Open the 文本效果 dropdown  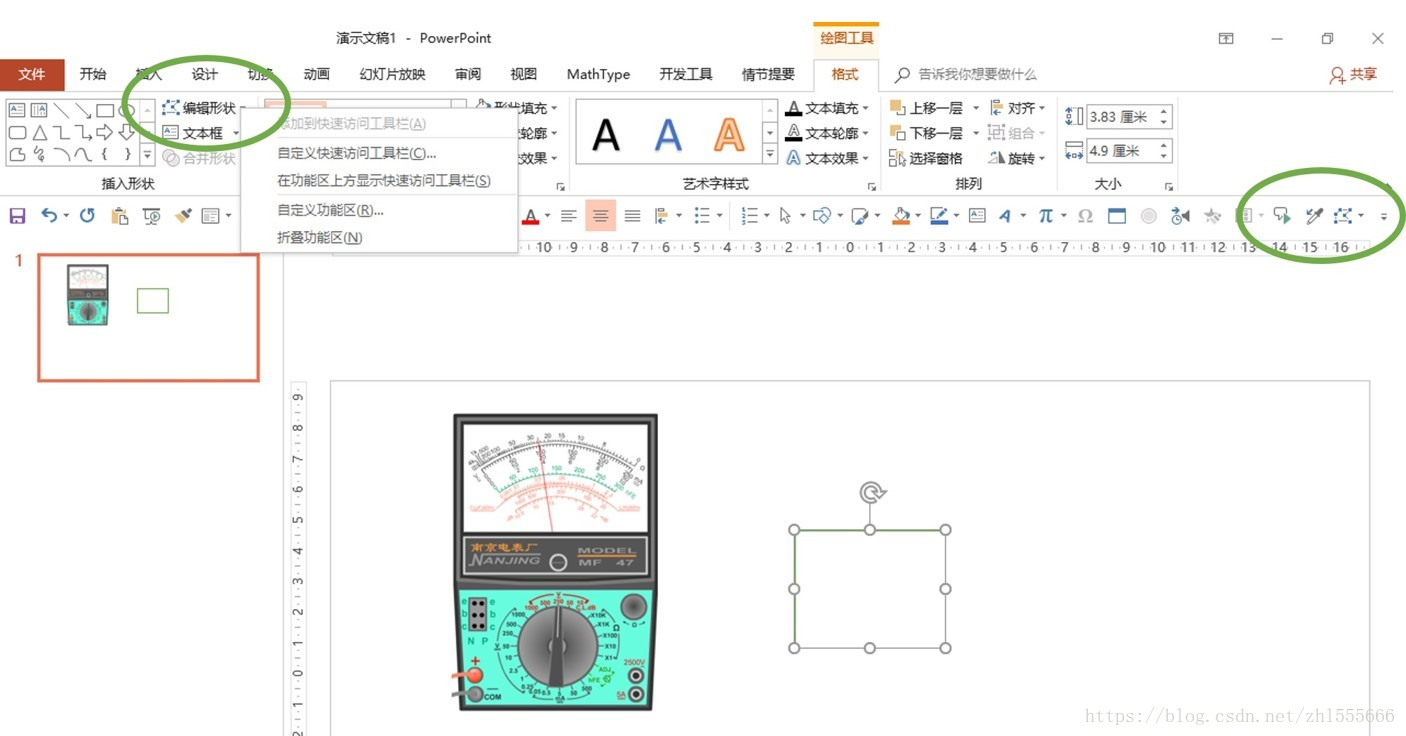click(827, 158)
